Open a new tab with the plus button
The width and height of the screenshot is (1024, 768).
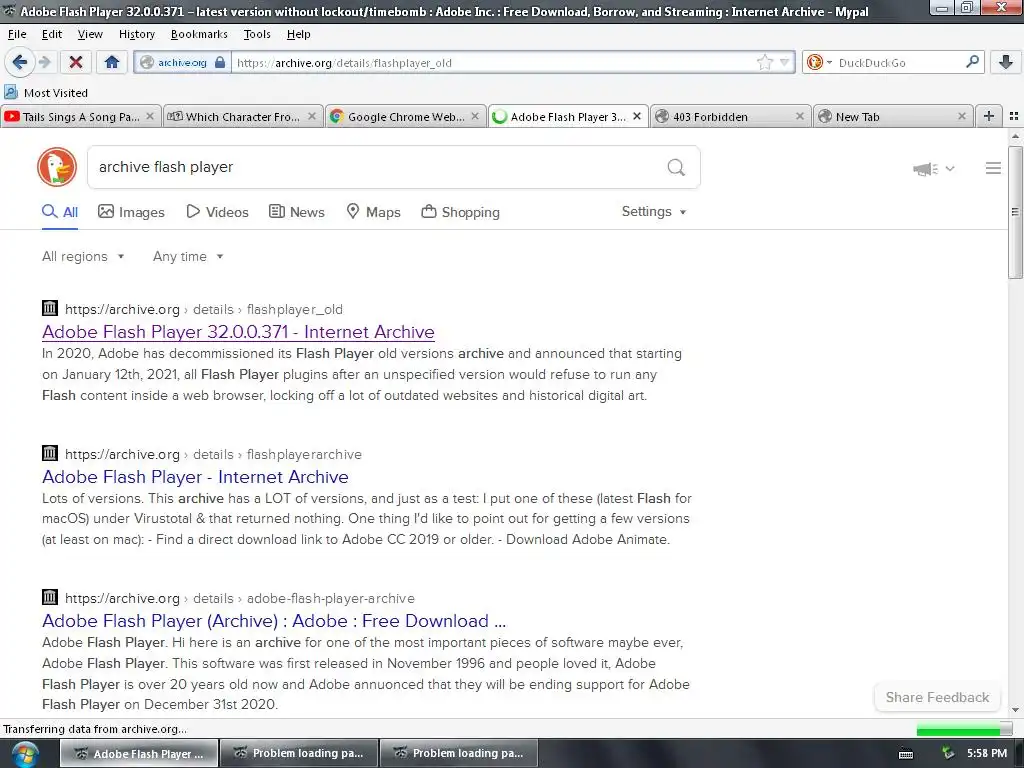pos(989,116)
